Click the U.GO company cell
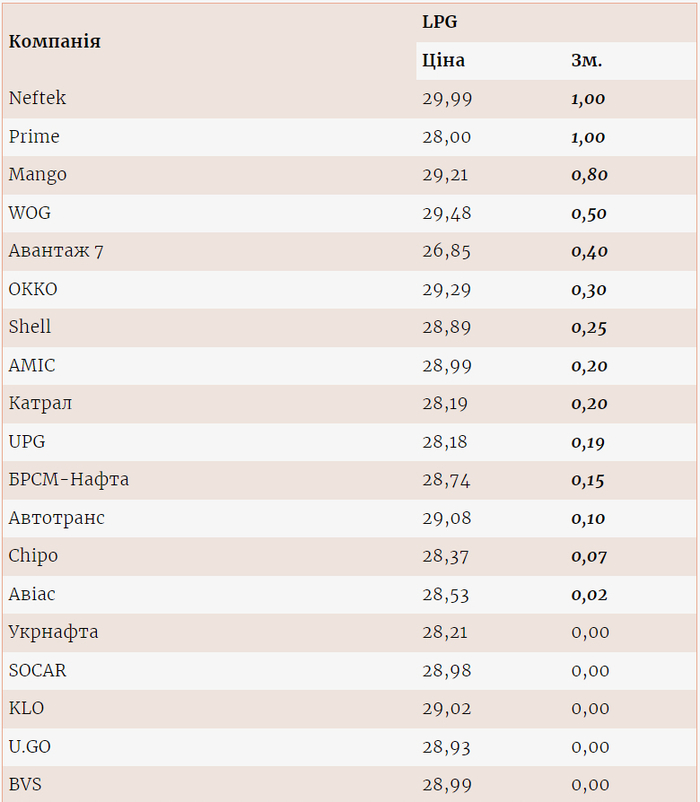700x802 pixels. click(29, 747)
